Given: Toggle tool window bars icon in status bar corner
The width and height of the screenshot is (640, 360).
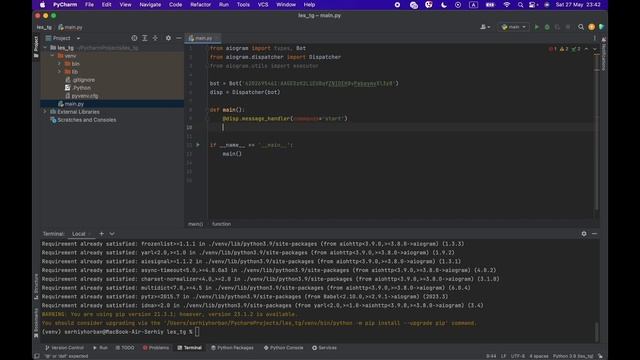Looking at the screenshot, I should 37,356.
